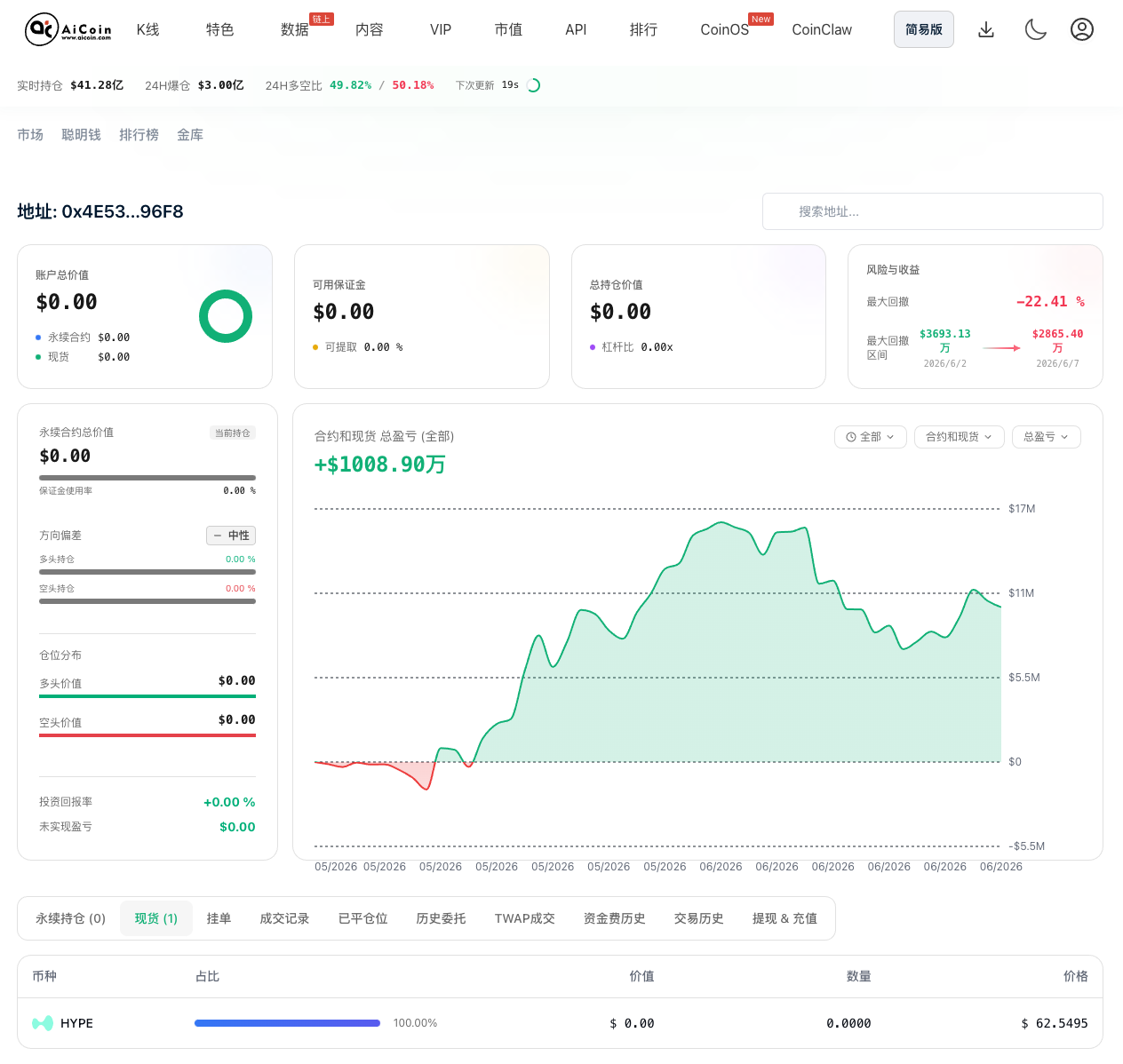1123x1064 pixels.
Task: Open the 内容 menu
Action: pos(370,29)
